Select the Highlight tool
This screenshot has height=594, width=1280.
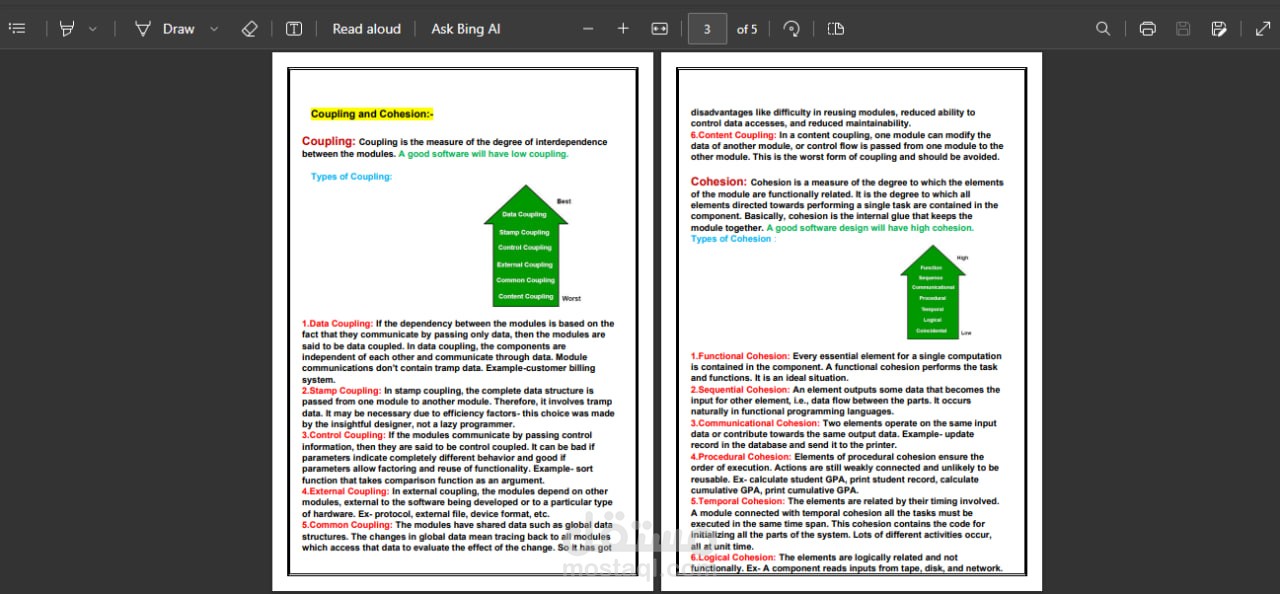click(x=67, y=29)
